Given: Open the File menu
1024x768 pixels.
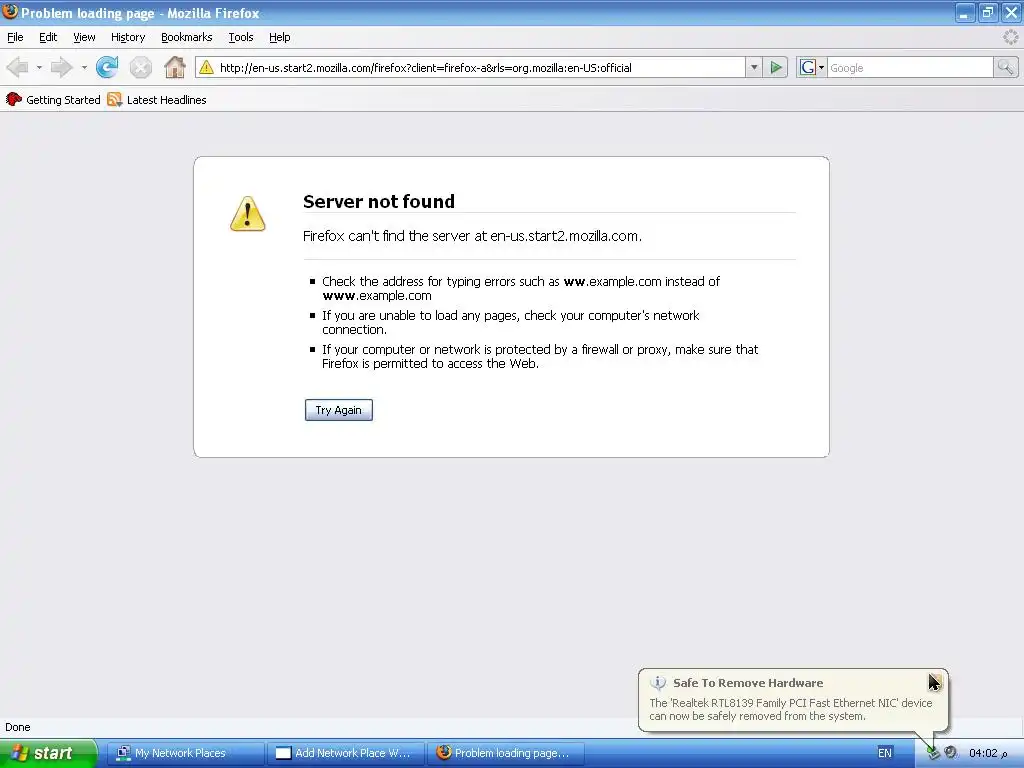Looking at the screenshot, I should [x=15, y=37].
